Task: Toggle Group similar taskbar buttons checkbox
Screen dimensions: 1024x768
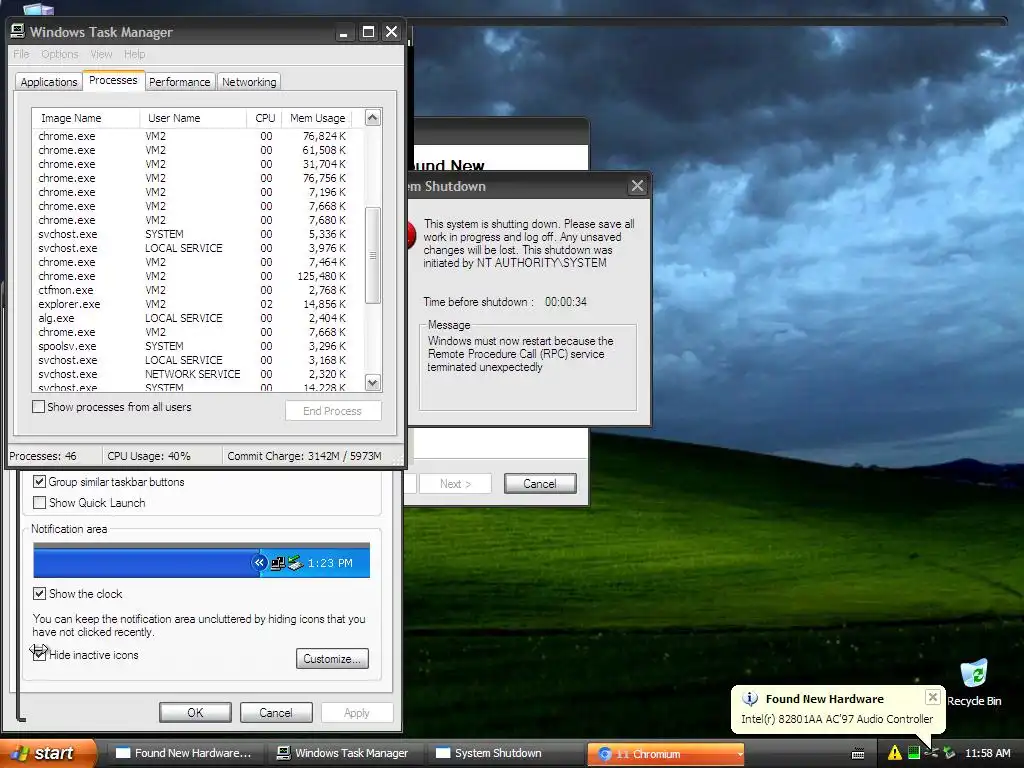Action: [39, 482]
